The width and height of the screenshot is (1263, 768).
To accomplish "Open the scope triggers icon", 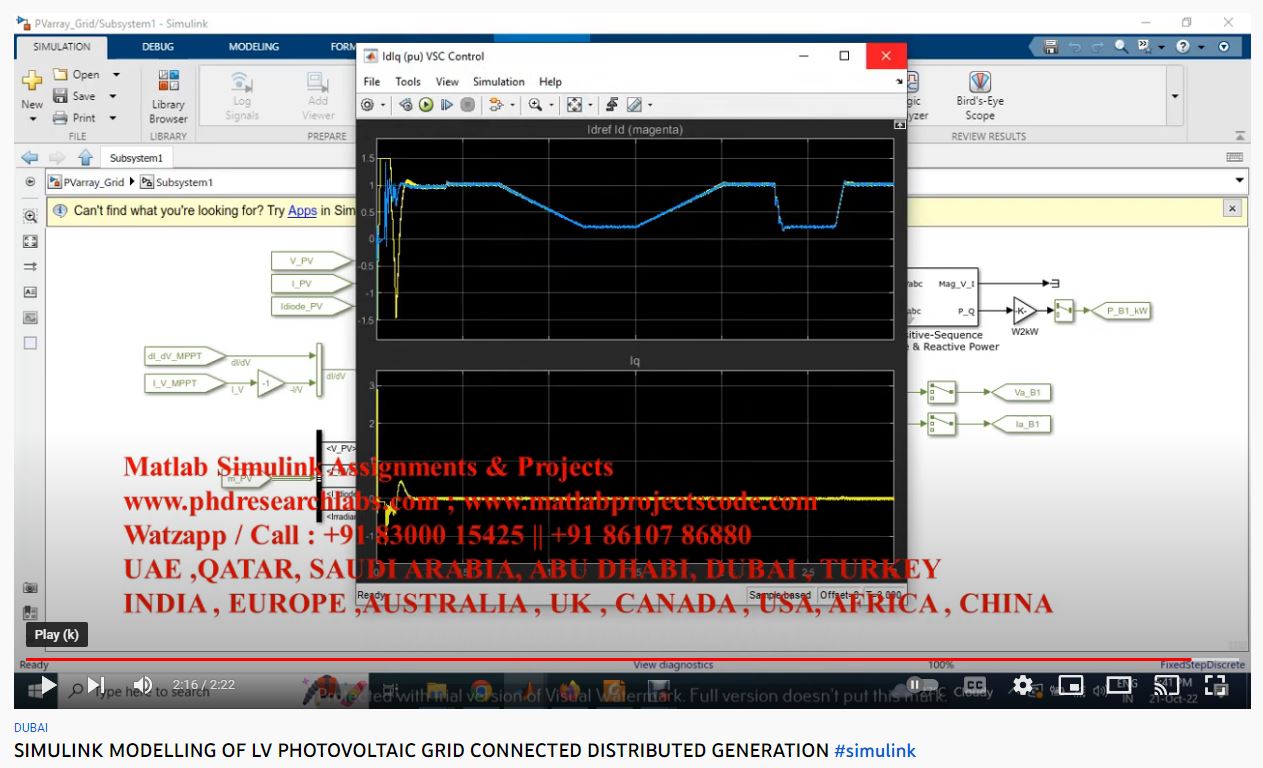I will (x=495, y=104).
